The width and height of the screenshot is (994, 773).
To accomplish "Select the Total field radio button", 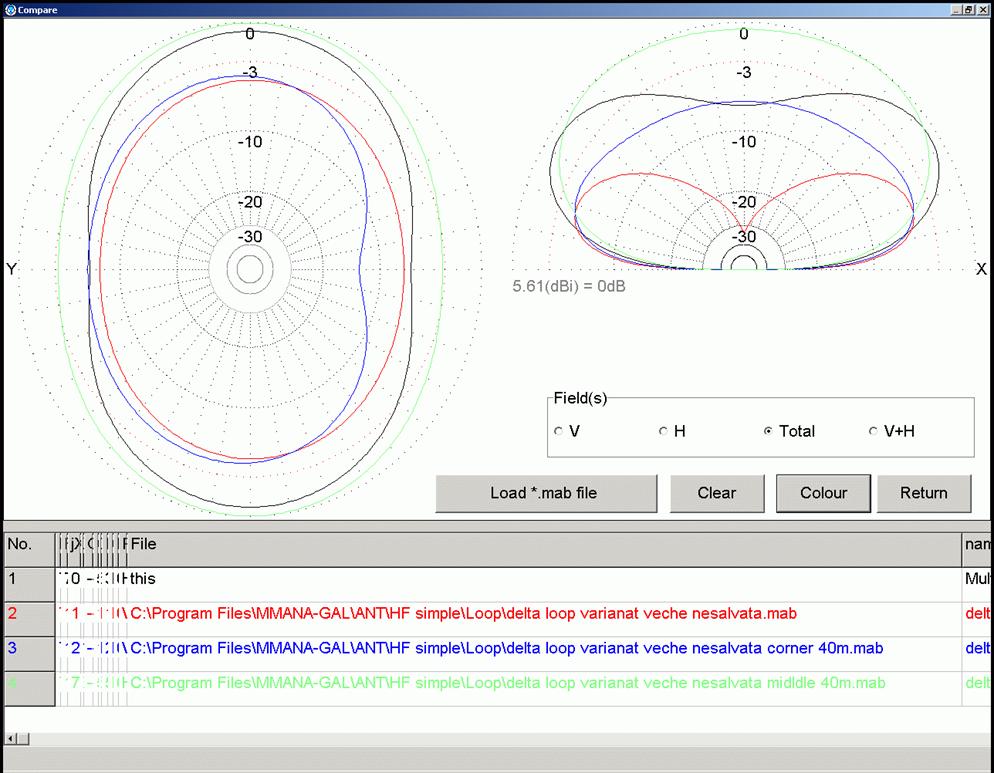I will (768, 431).
